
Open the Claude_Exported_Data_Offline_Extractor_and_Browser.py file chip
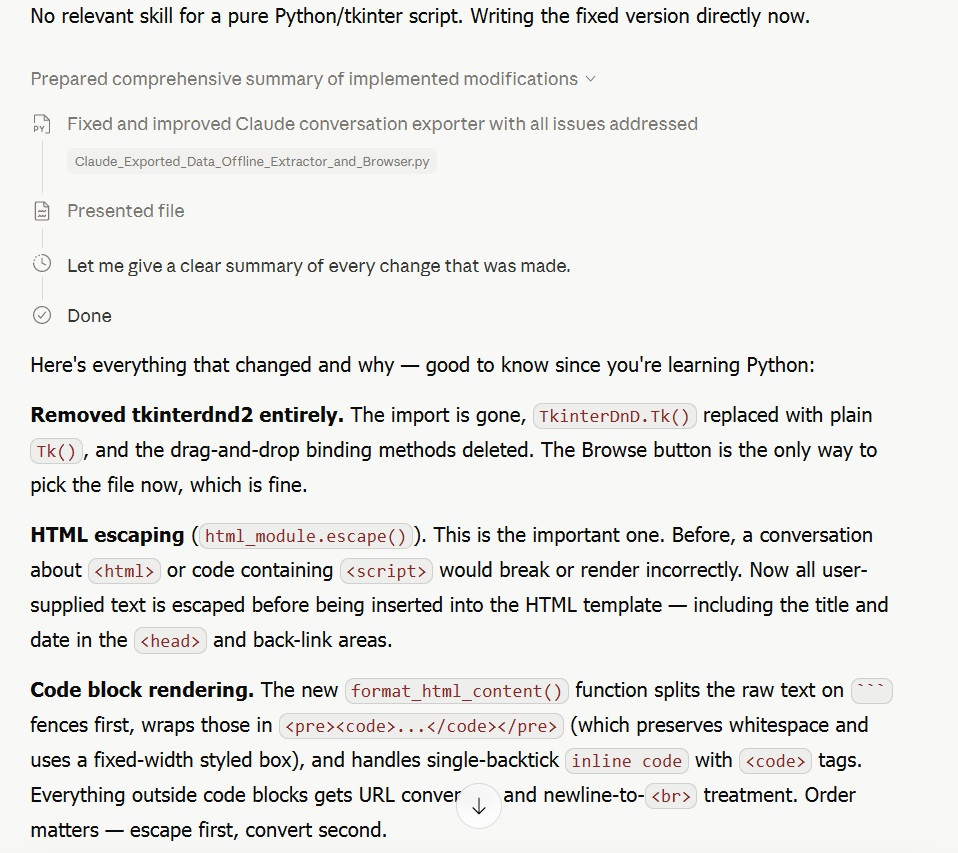[x=252, y=161]
